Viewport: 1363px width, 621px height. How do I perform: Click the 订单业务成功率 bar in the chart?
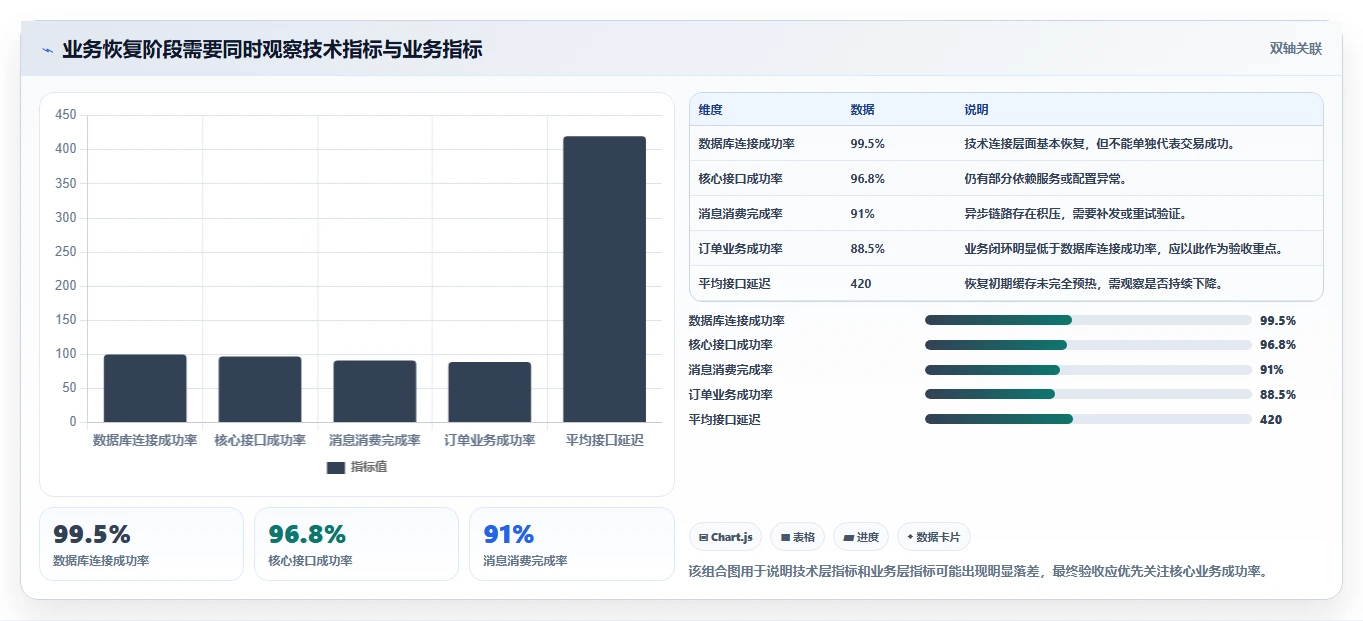(490, 392)
